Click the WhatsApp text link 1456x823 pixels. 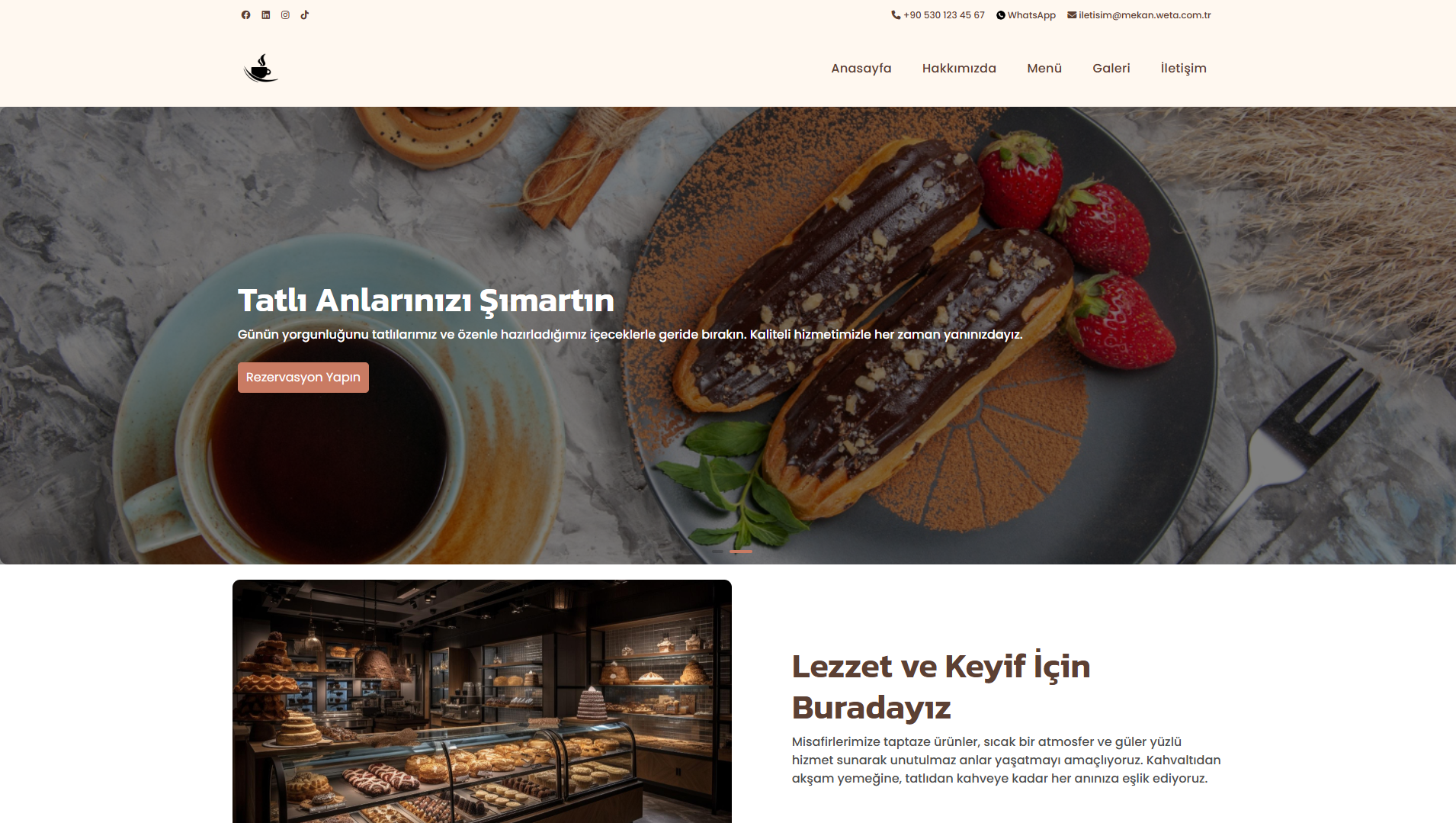tap(1031, 15)
